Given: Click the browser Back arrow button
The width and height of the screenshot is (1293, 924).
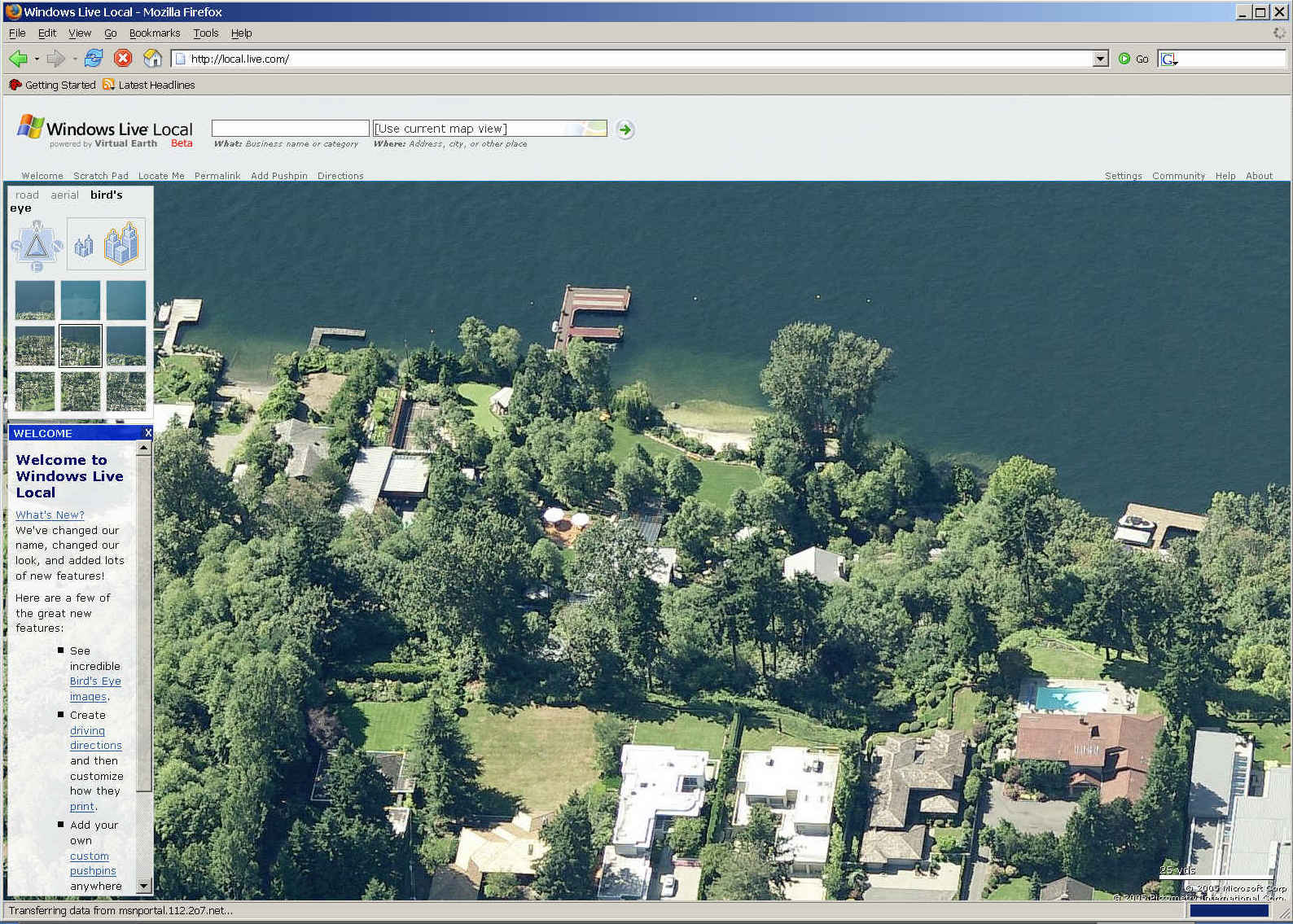Looking at the screenshot, I should point(18,59).
